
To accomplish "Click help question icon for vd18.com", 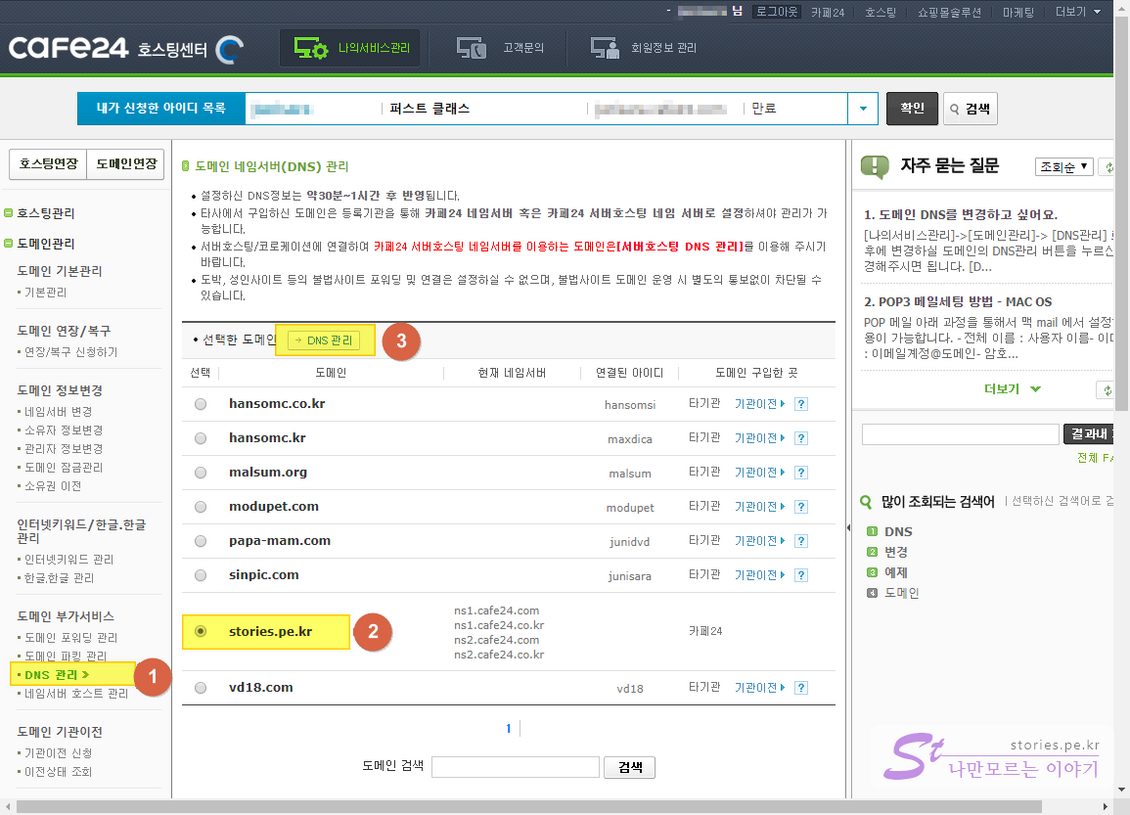I will coord(801,688).
